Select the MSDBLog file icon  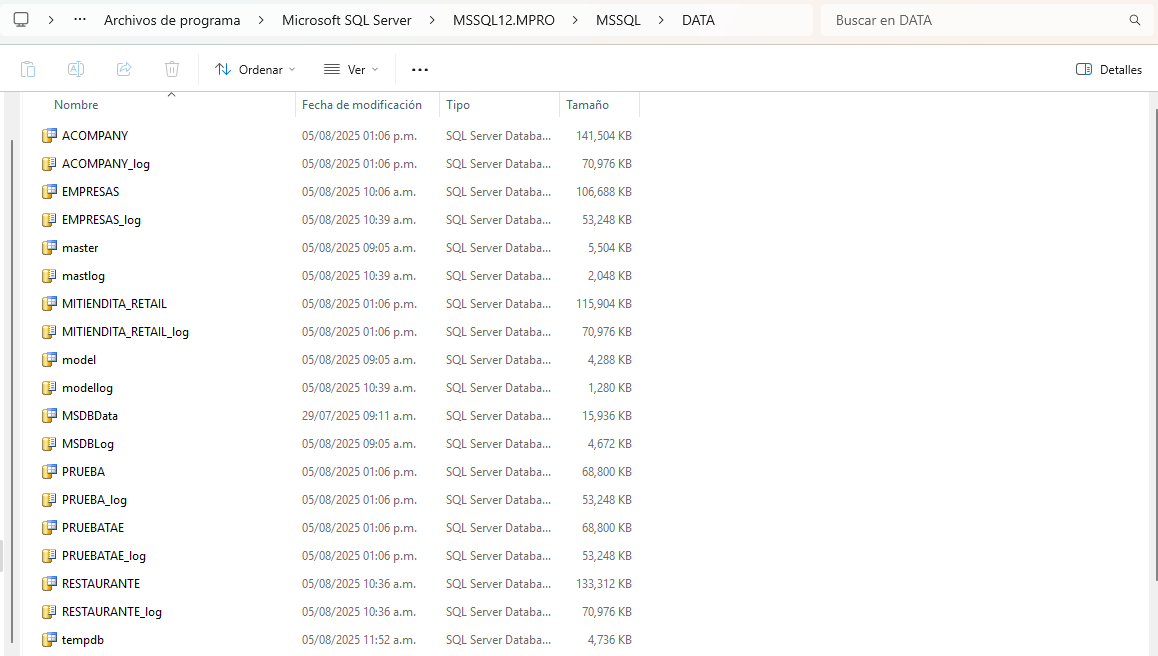pyautogui.click(x=49, y=444)
